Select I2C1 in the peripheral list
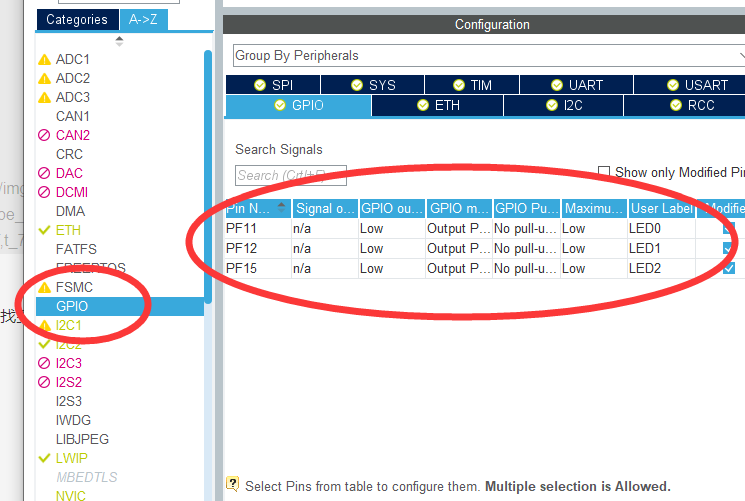 click(x=68, y=326)
